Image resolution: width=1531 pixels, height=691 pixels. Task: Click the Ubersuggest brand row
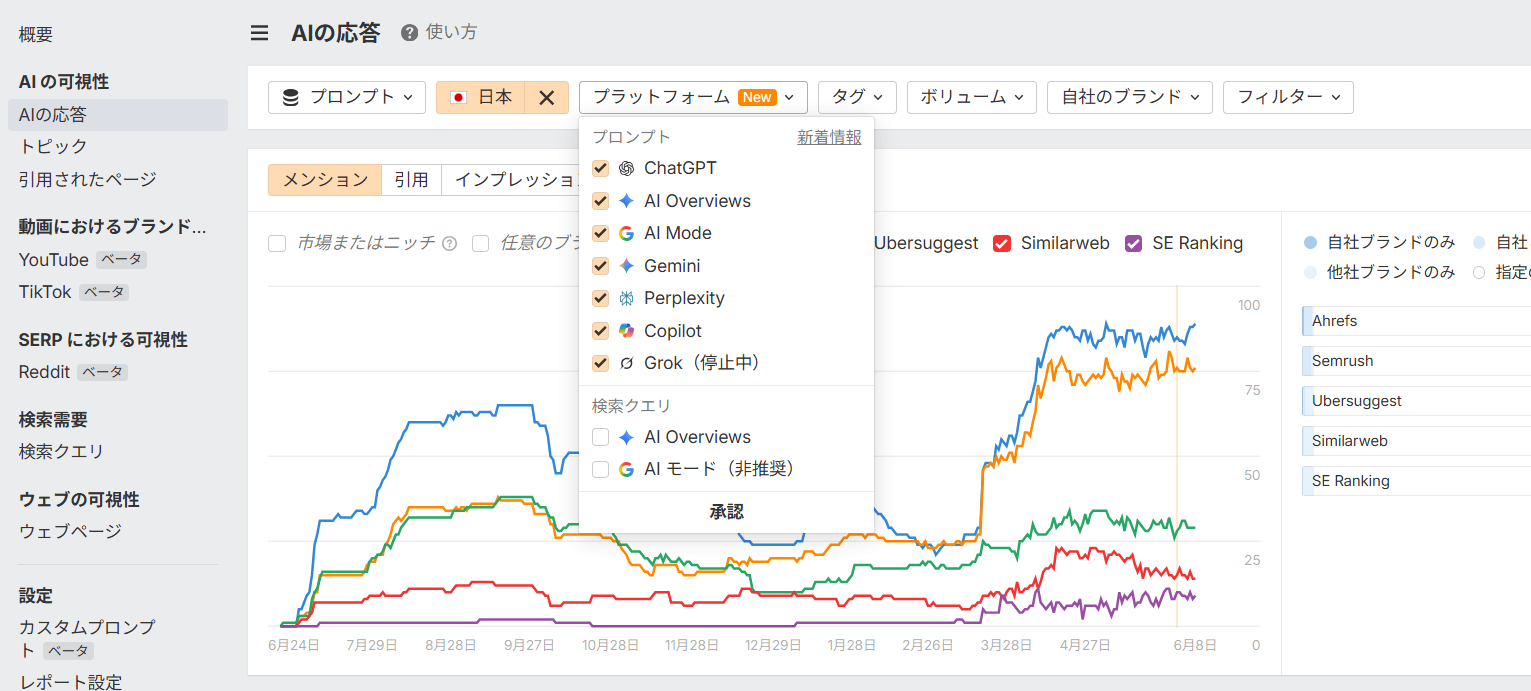tap(1416, 401)
